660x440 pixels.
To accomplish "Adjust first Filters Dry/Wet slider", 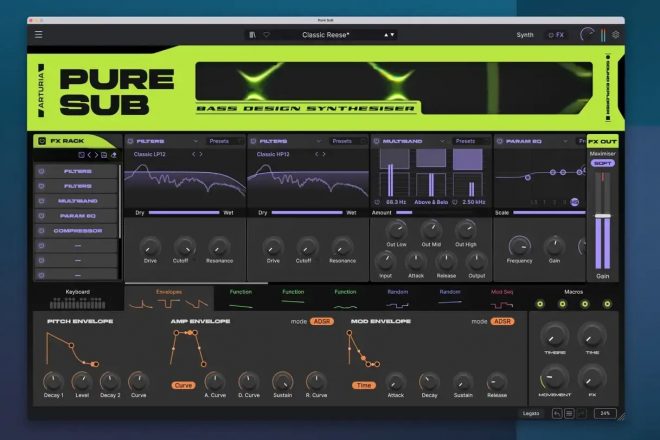I will [184, 213].
